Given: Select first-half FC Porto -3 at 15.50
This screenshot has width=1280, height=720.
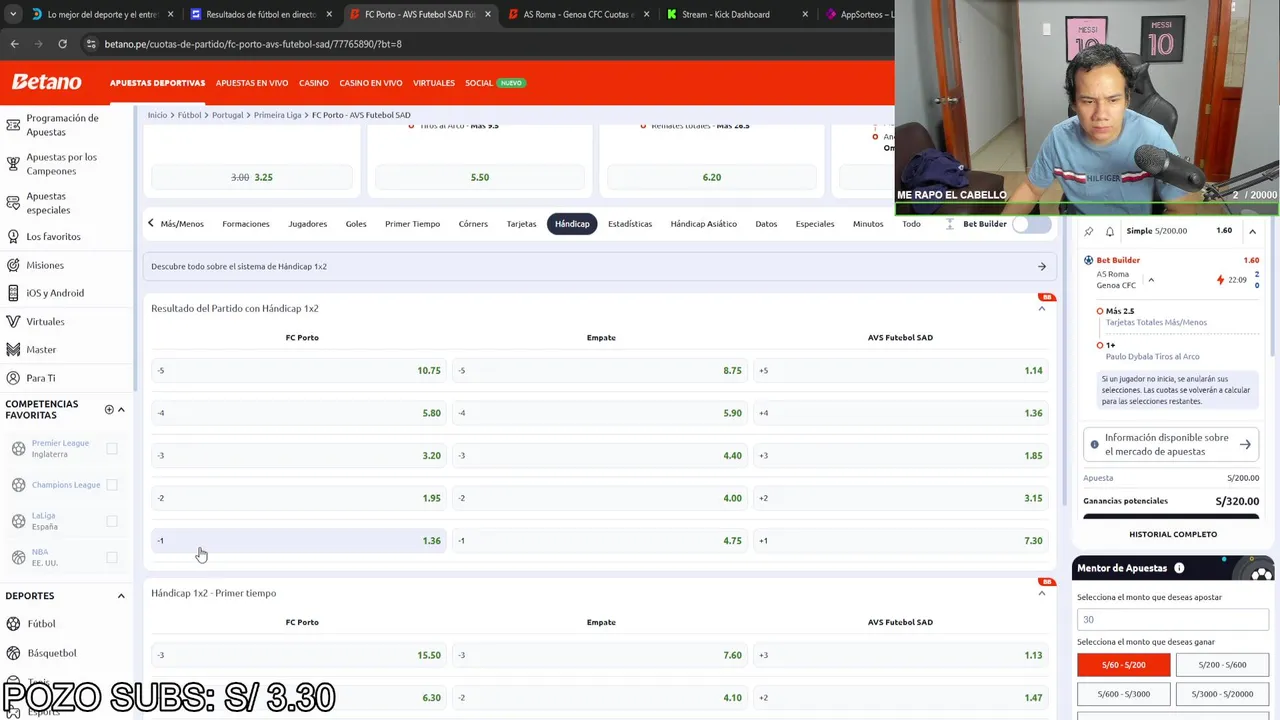Looking at the screenshot, I should 298,656.
